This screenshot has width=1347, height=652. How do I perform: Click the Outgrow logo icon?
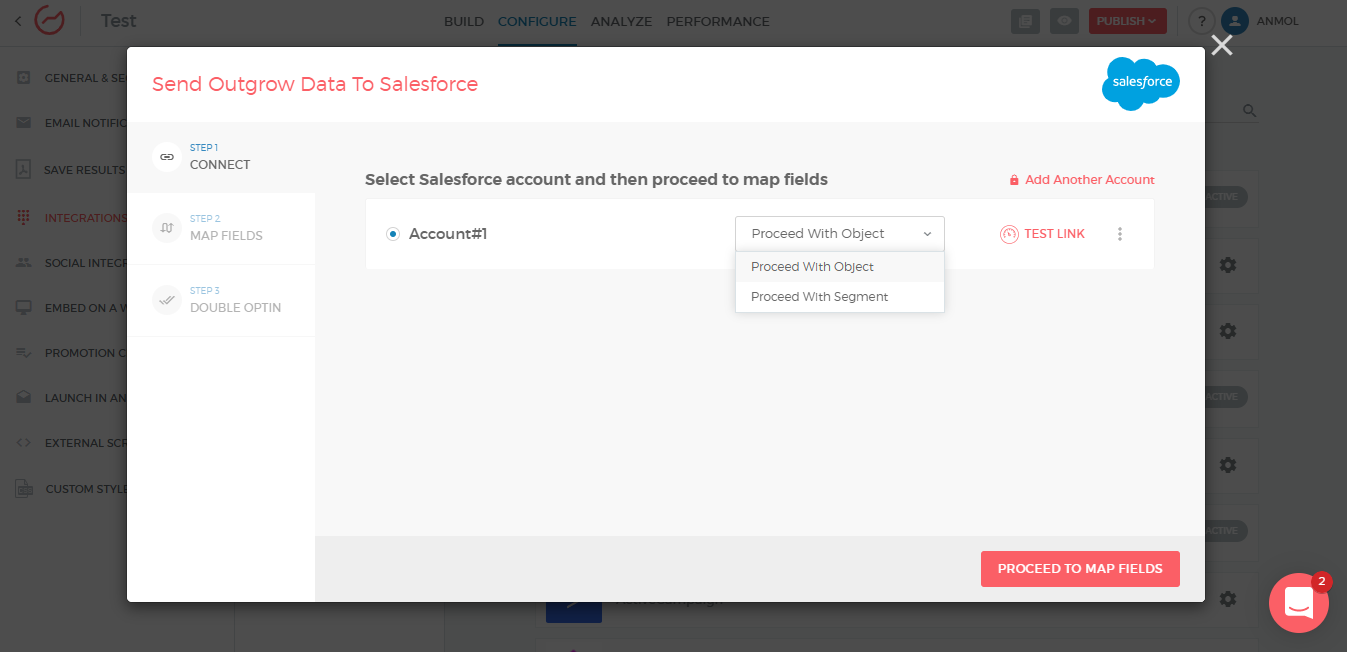[x=50, y=21]
